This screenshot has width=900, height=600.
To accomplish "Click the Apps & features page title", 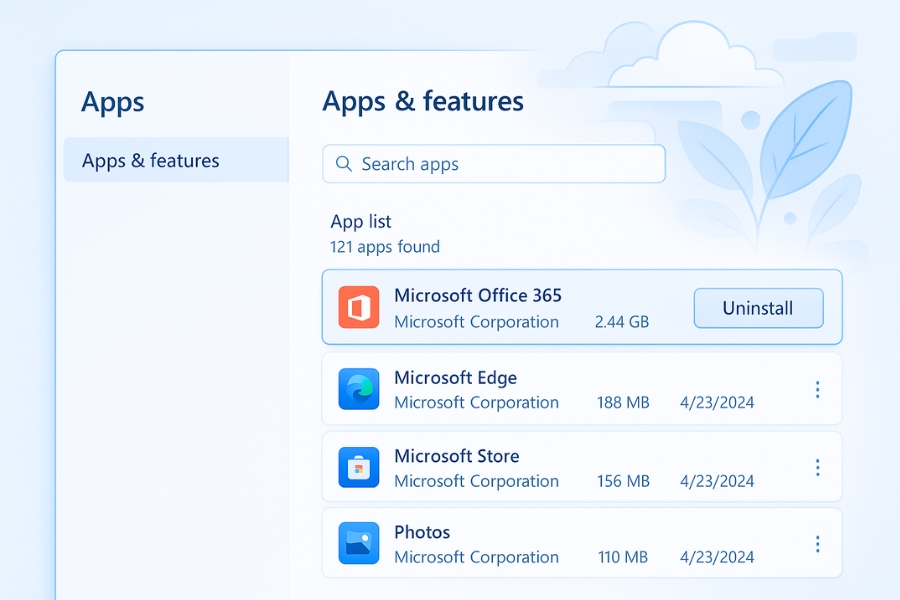I will [x=423, y=101].
